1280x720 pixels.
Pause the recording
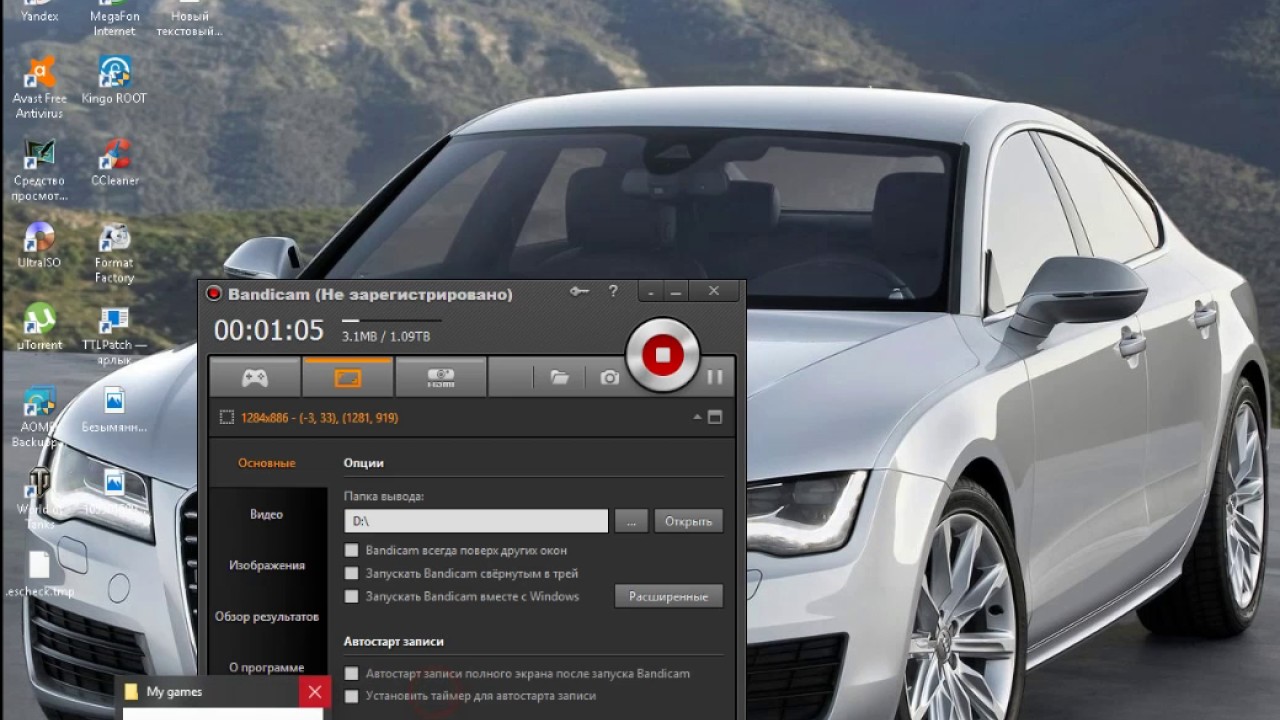715,377
